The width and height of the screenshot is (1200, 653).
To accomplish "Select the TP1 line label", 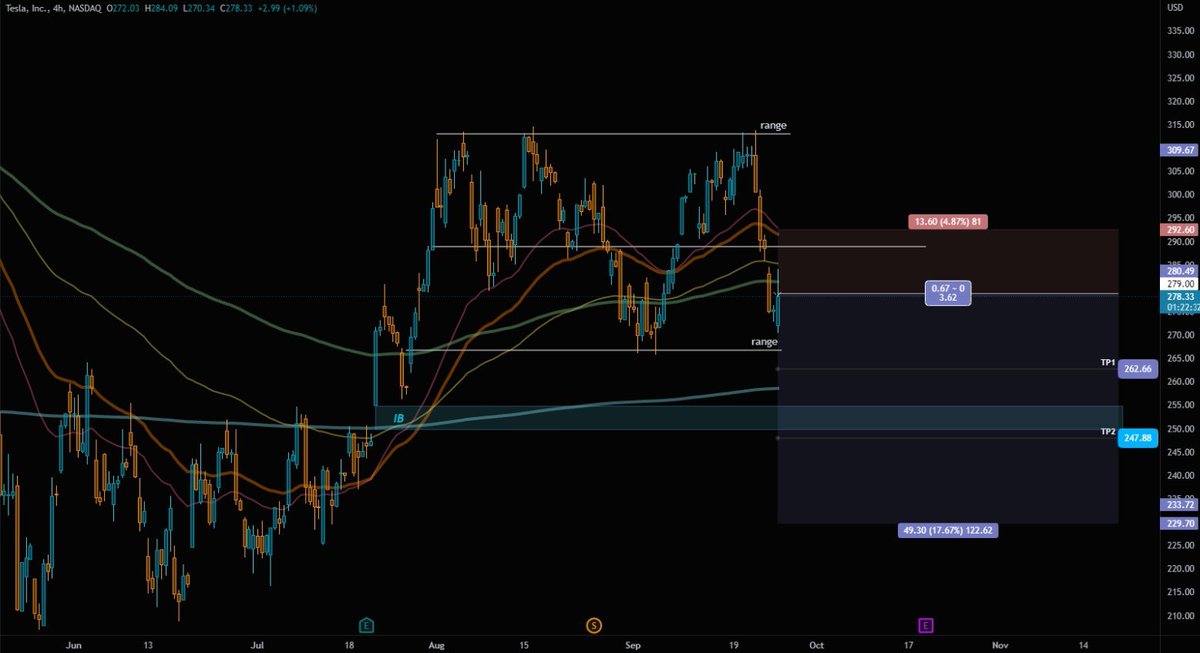I will 1108,361.
